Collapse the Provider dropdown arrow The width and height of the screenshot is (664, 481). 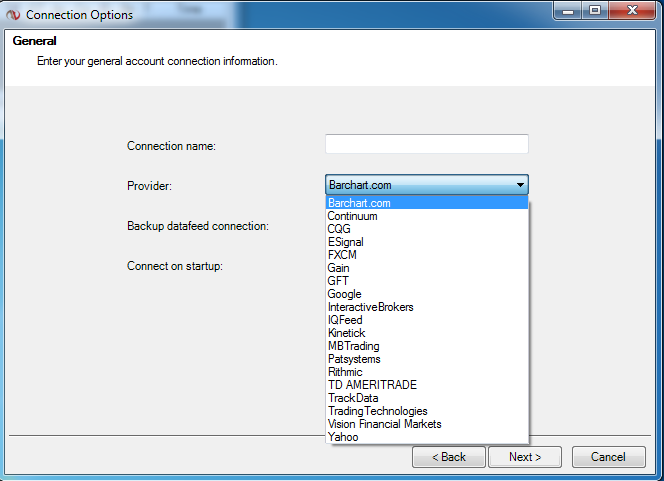point(520,185)
